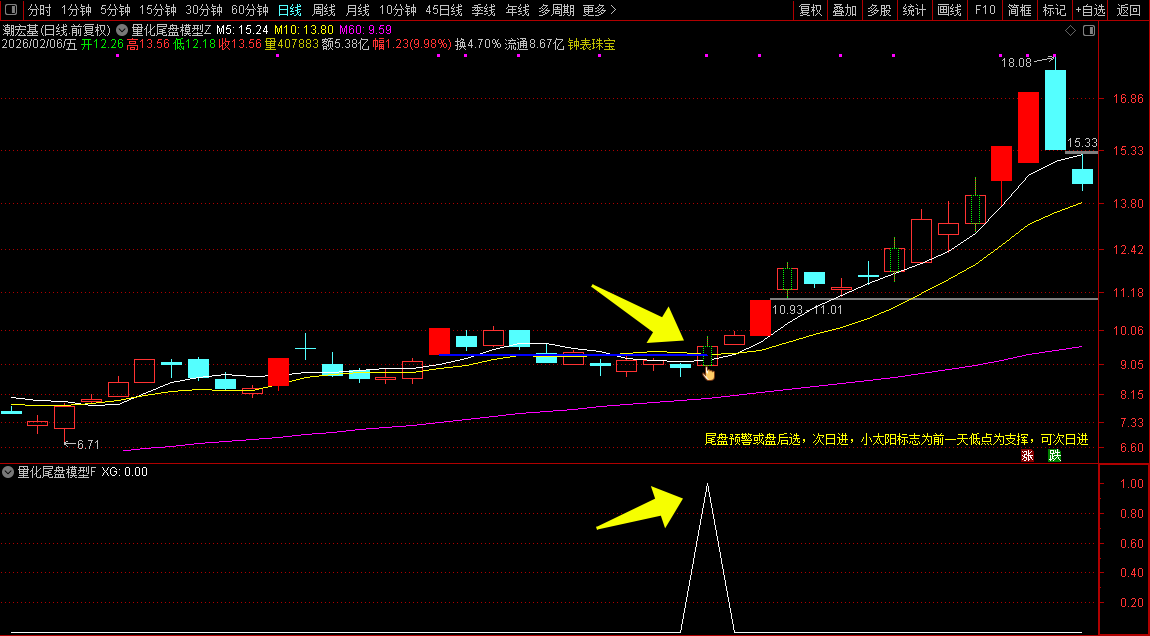1150x636 pixels.
Task: Click the 16.86 price axis label
Action: coord(1127,98)
